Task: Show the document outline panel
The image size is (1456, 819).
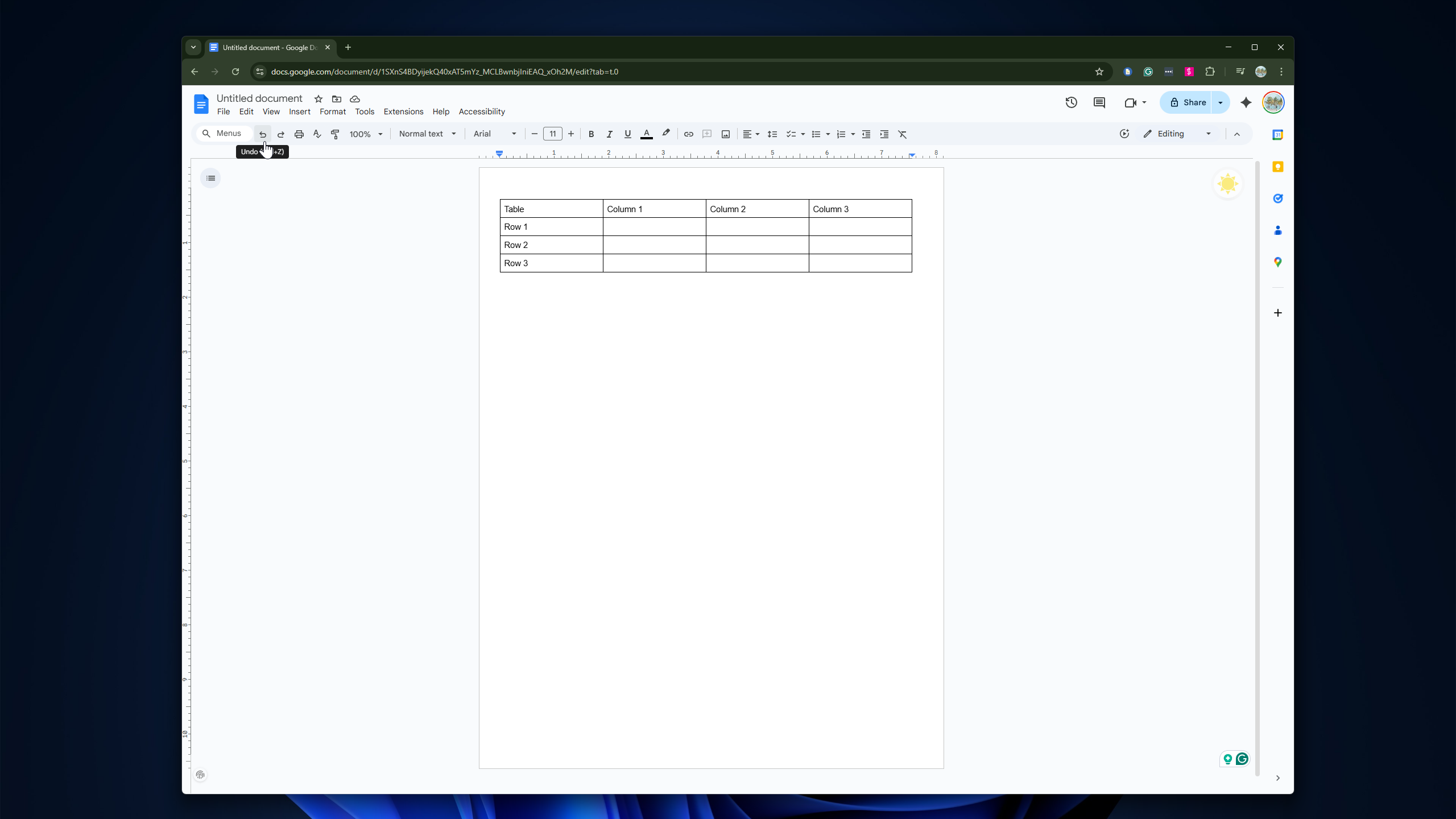Action: [x=210, y=178]
